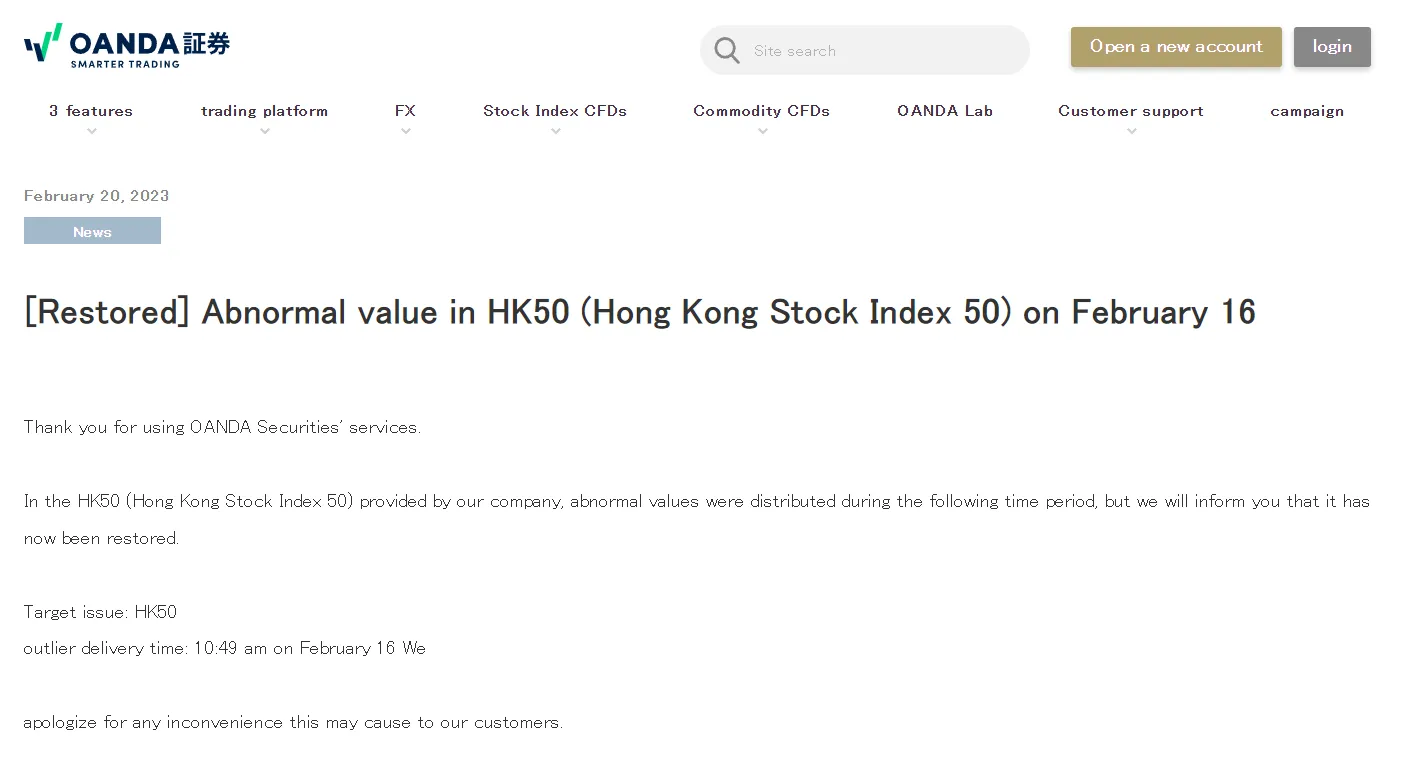Expand the chevron under Commodity CFDs

762,131
